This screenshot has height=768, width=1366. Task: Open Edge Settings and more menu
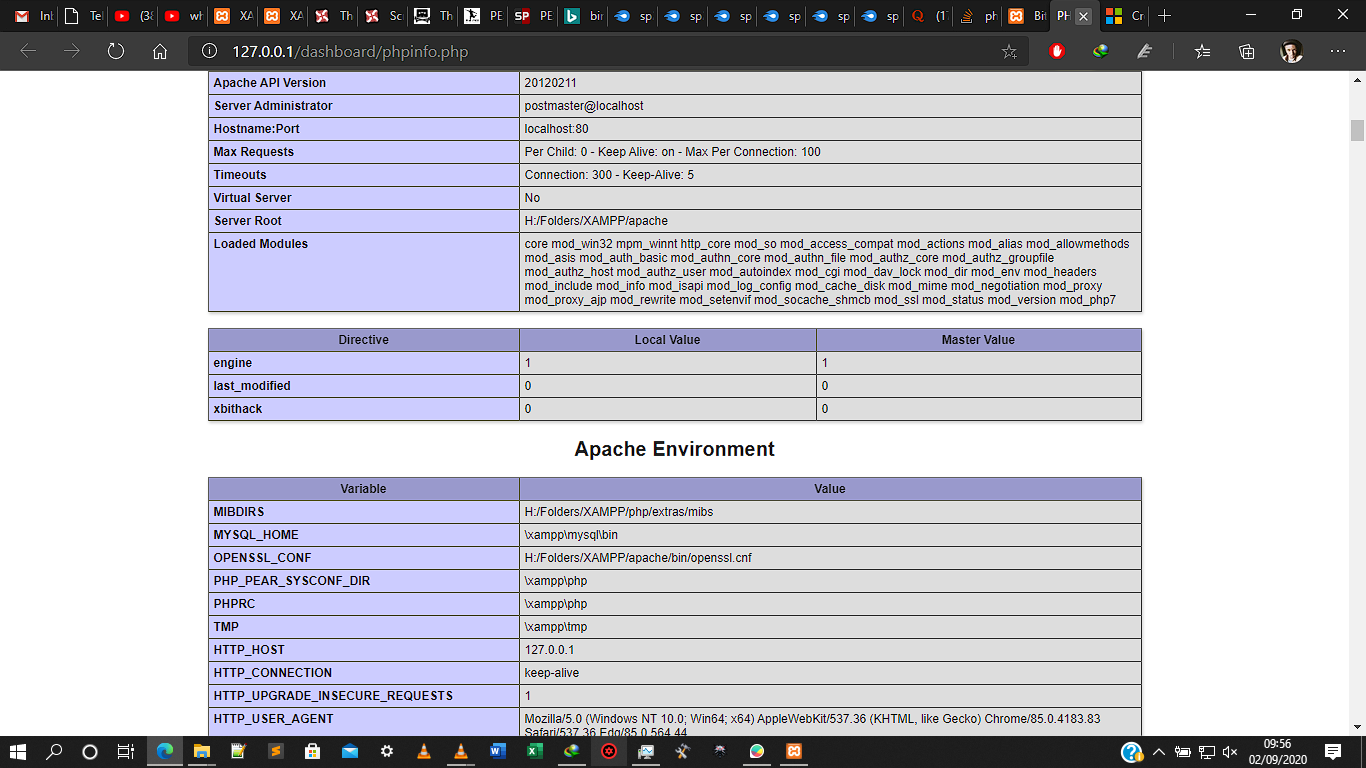(x=1337, y=51)
